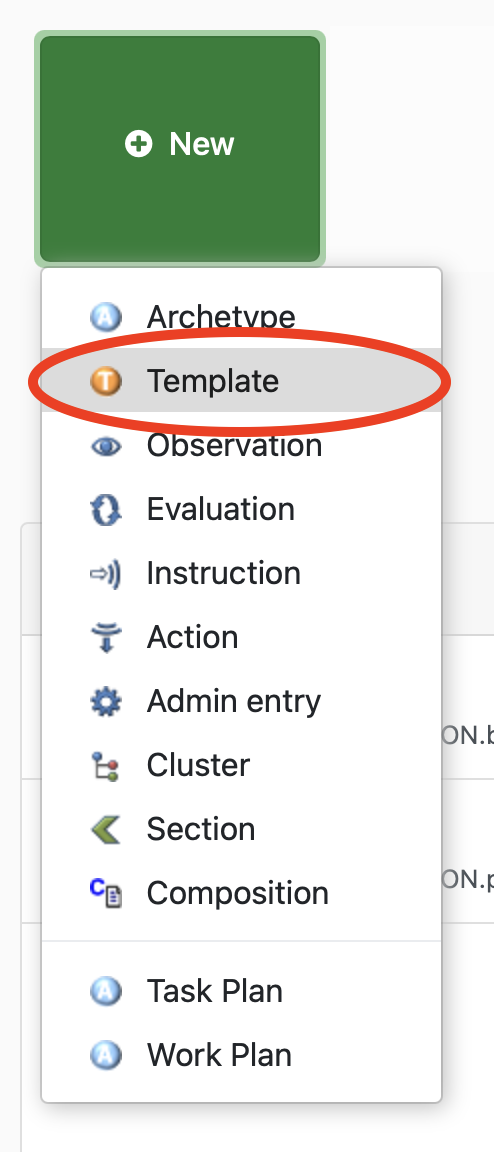Click the plus icon on New button
Image resolution: width=494 pixels, height=1152 pixels.
pos(138,144)
